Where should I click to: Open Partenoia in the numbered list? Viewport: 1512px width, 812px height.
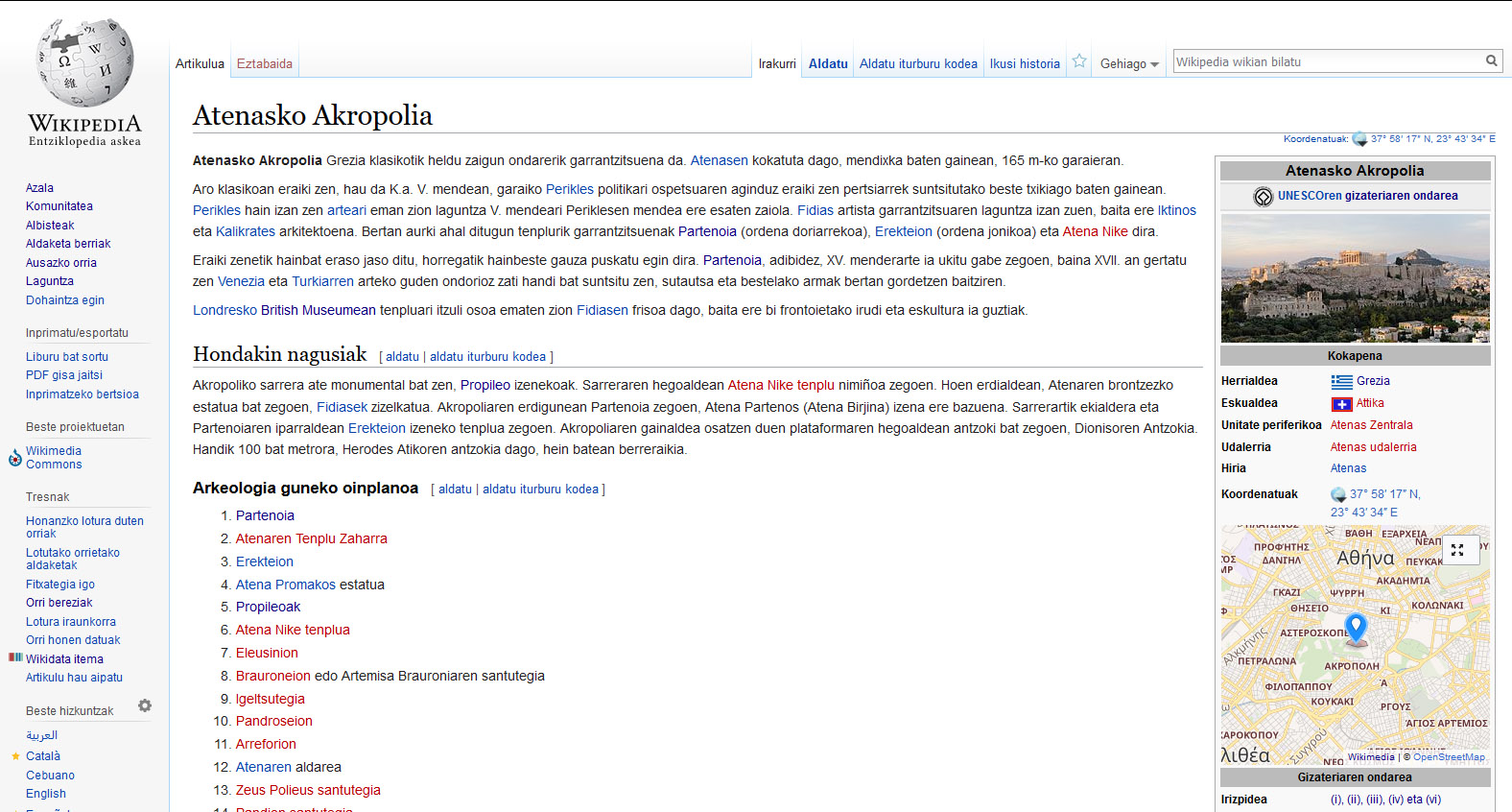[x=265, y=515]
